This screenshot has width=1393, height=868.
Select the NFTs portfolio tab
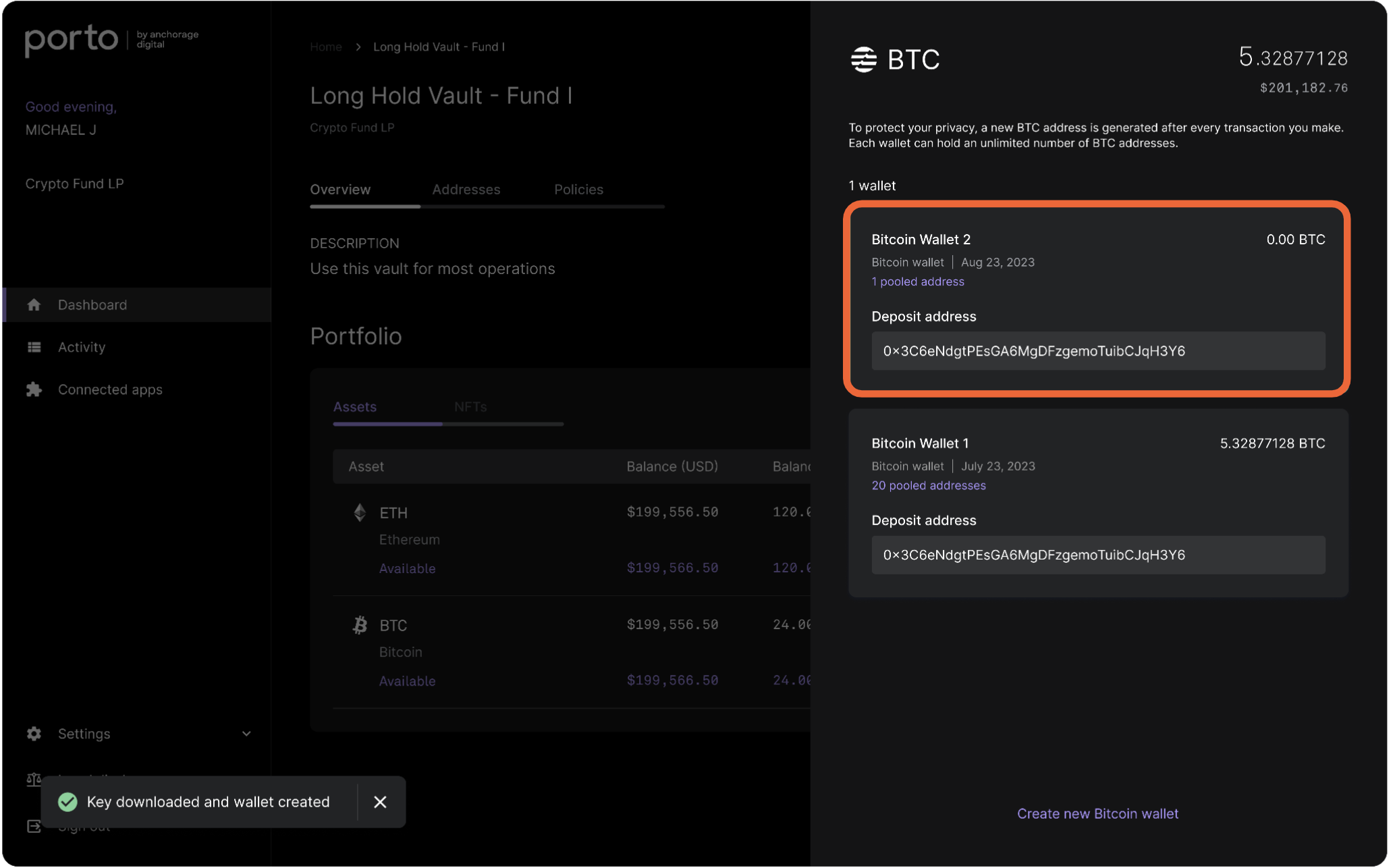click(470, 407)
